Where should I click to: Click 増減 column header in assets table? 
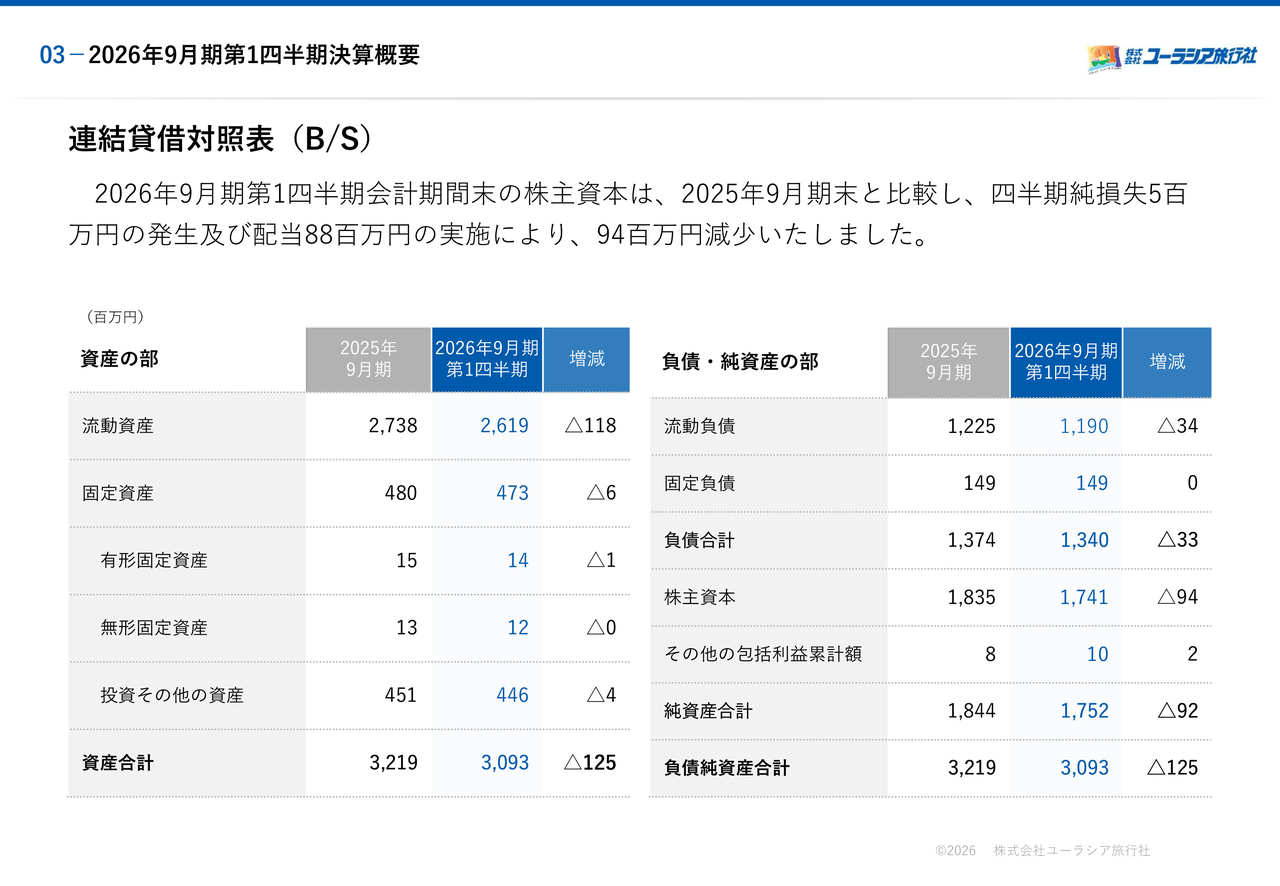(x=587, y=359)
